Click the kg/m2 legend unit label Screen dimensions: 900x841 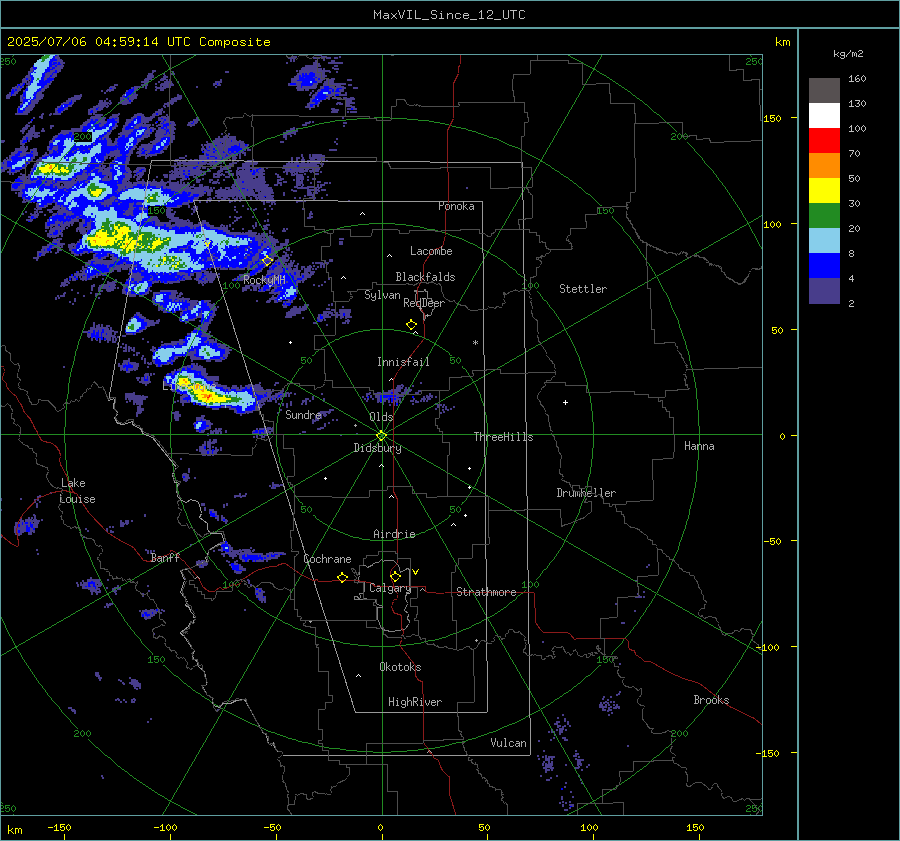point(848,54)
